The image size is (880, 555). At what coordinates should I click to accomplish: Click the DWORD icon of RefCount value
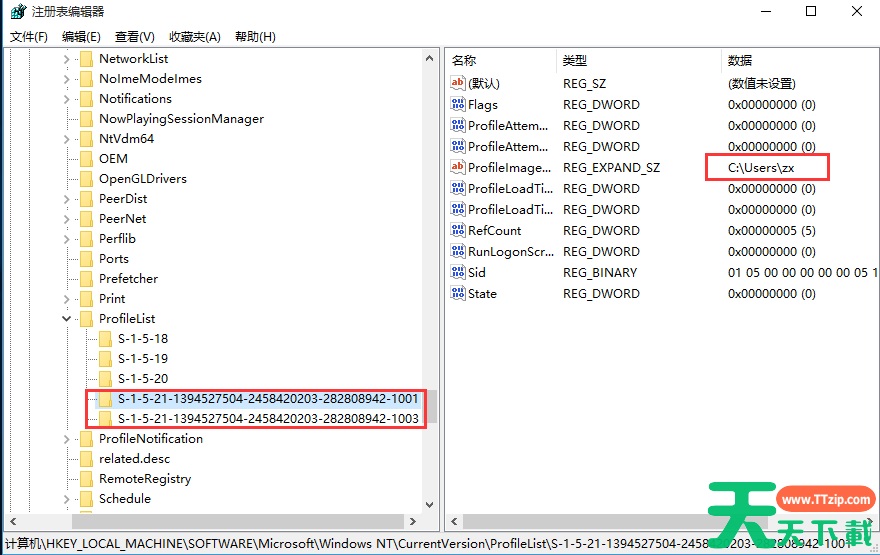(458, 230)
